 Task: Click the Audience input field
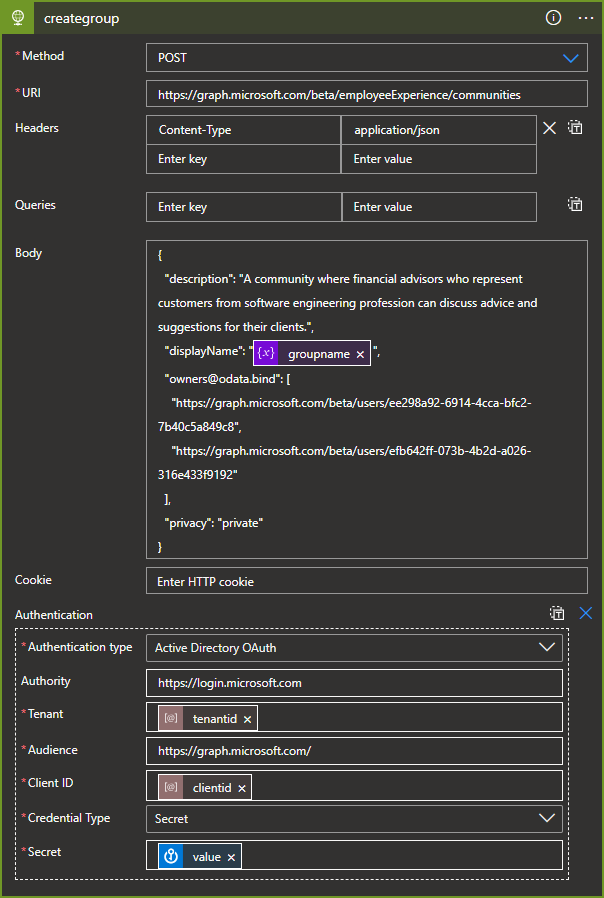[x=354, y=751]
